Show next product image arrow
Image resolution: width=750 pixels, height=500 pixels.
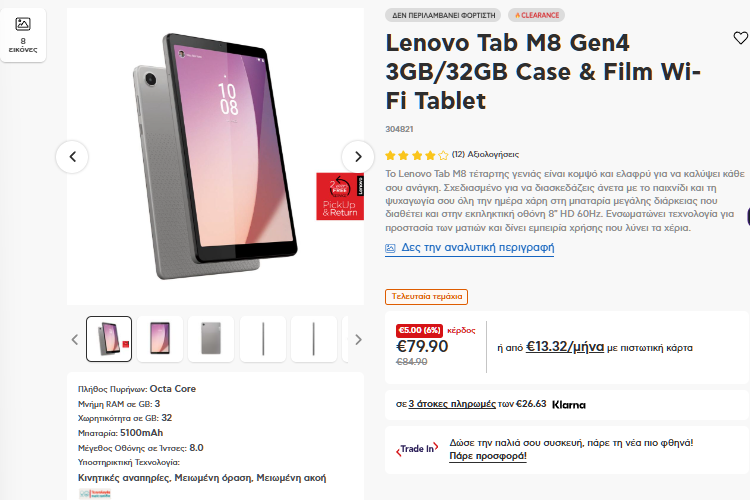coord(357,156)
